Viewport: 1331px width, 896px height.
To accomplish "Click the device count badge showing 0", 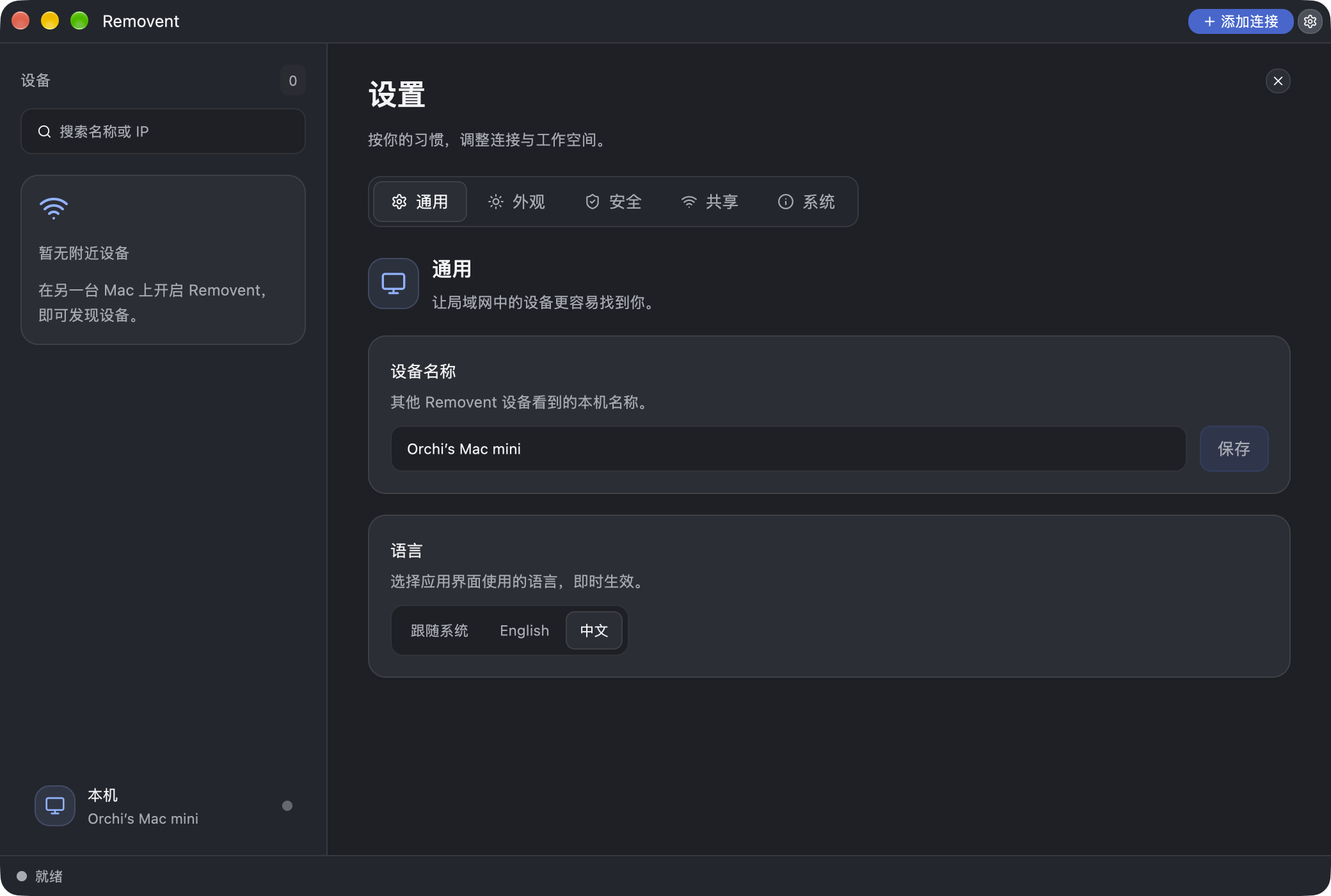I will (292, 81).
